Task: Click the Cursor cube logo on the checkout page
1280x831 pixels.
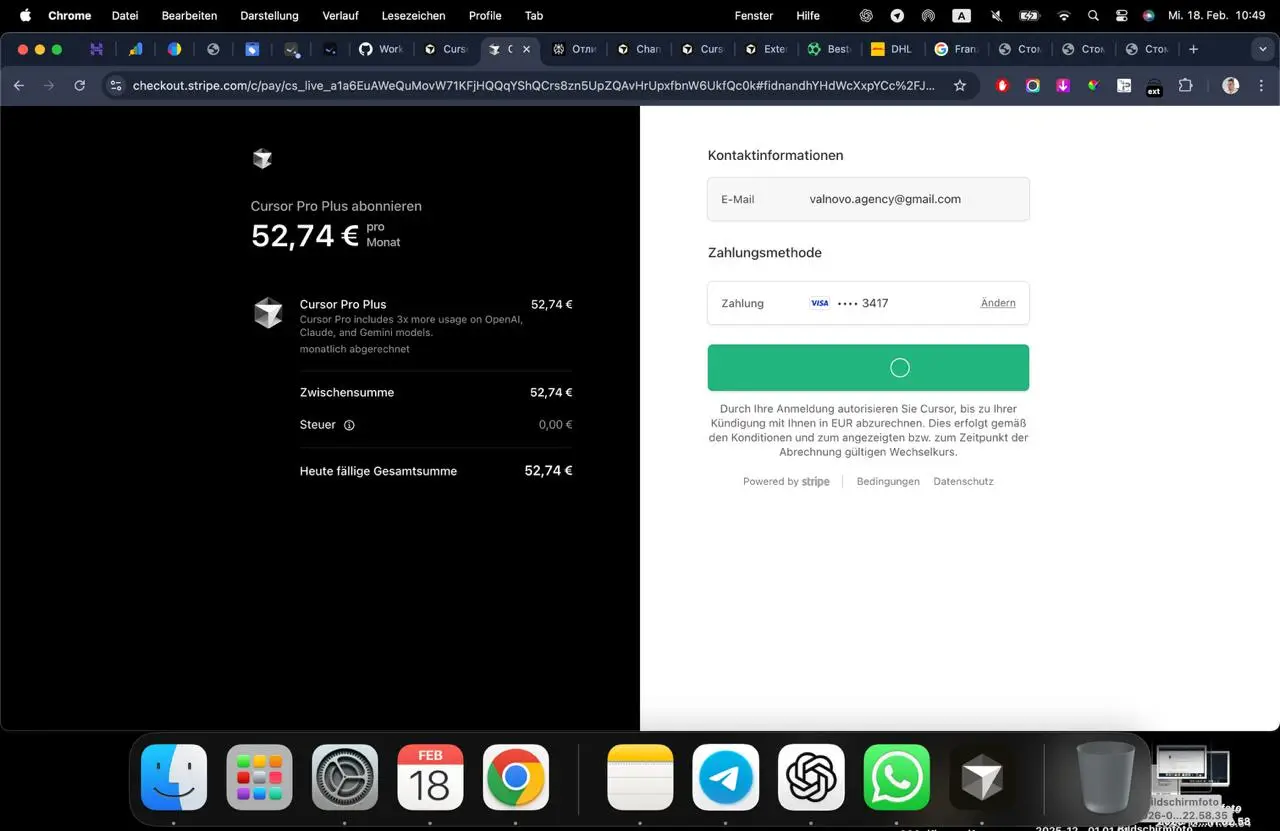Action: (x=262, y=158)
